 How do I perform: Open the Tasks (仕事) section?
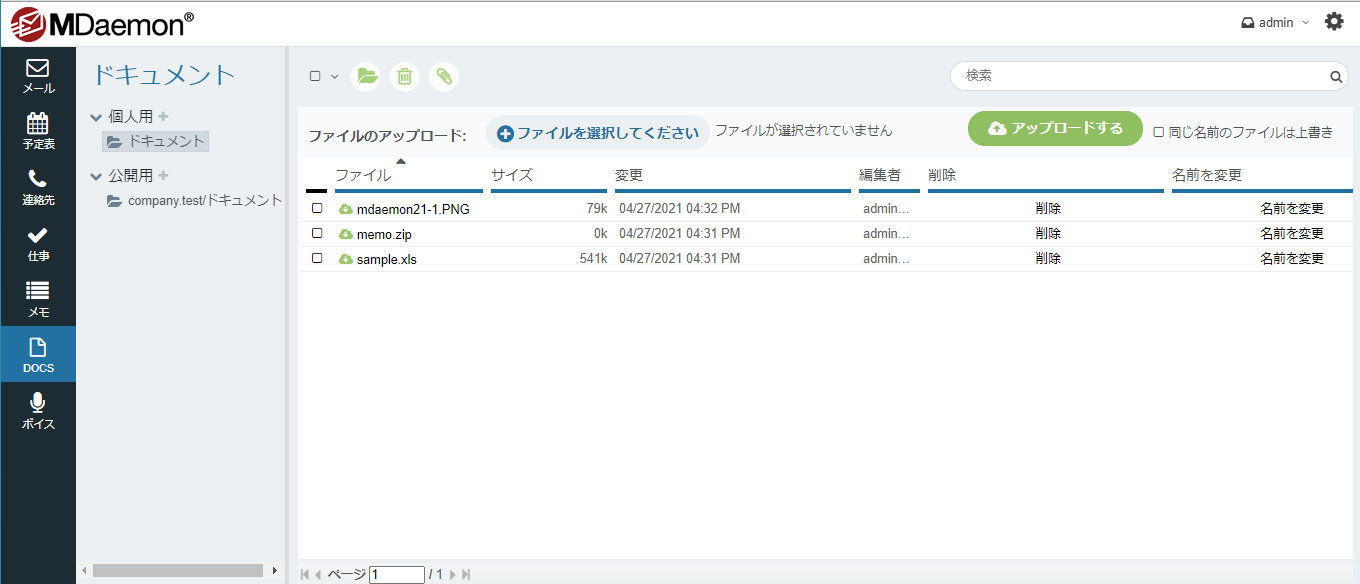tap(38, 244)
